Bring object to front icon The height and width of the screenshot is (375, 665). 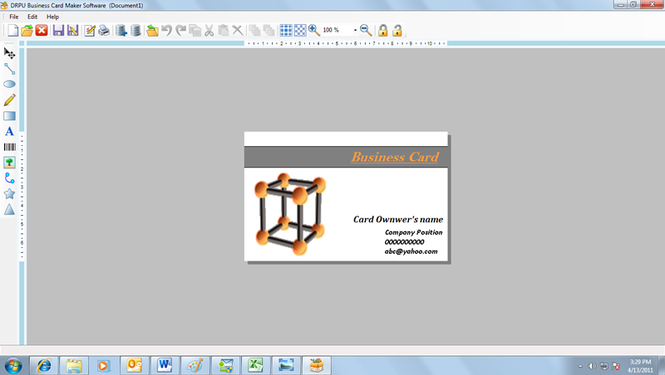(254, 31)
